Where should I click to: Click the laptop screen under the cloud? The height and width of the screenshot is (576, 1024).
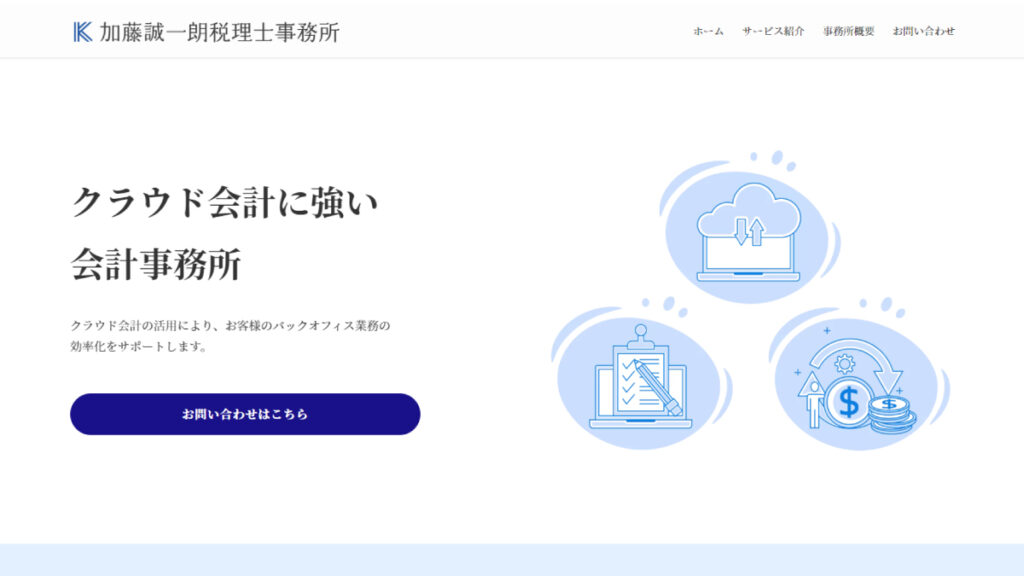coord(749,256)
